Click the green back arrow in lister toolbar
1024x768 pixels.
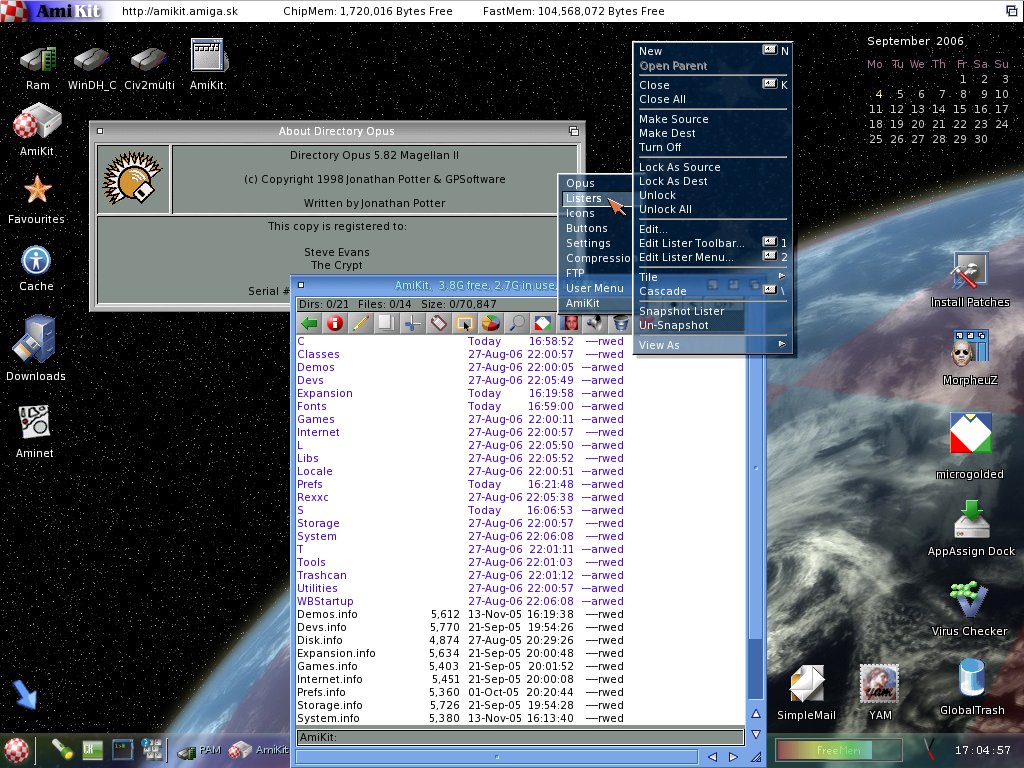coord(309,323)
